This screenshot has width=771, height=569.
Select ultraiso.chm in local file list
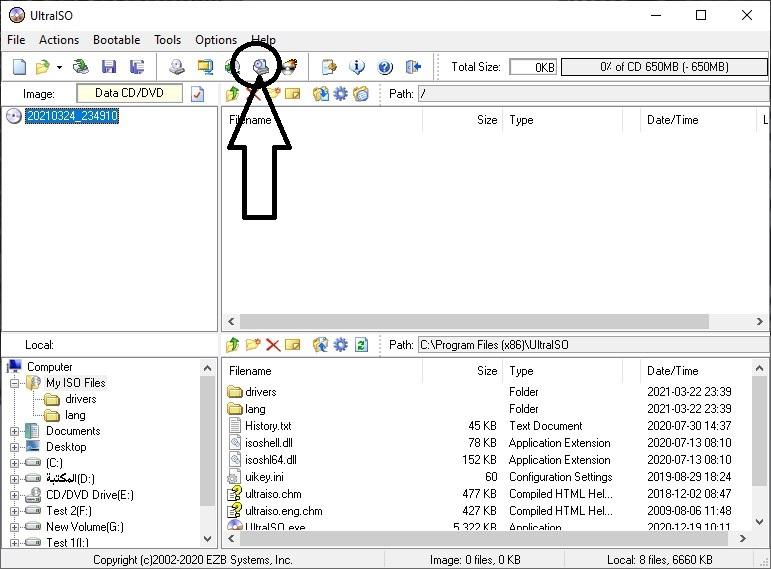tap(273, 494)
